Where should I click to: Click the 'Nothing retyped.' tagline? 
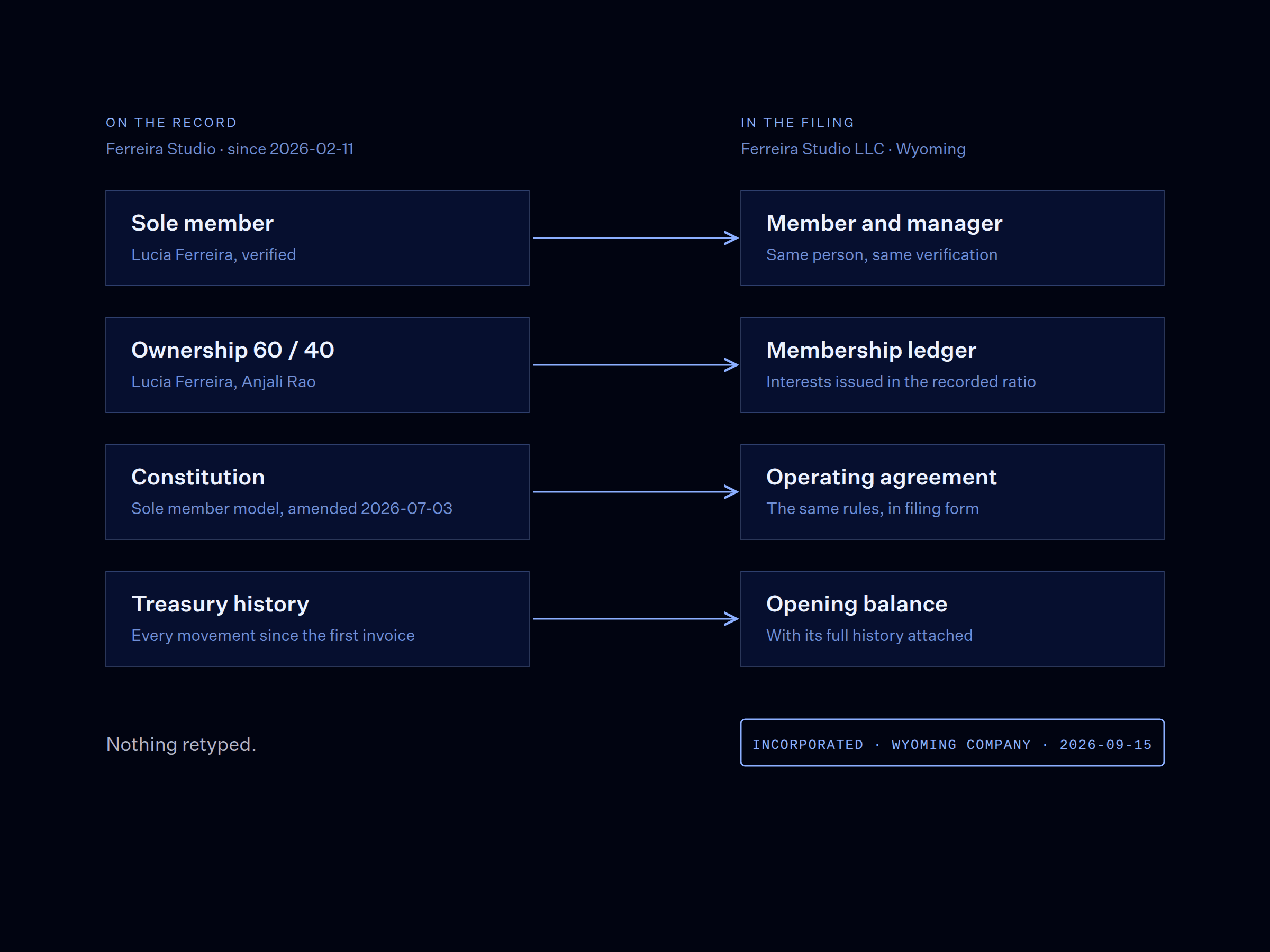181,744
